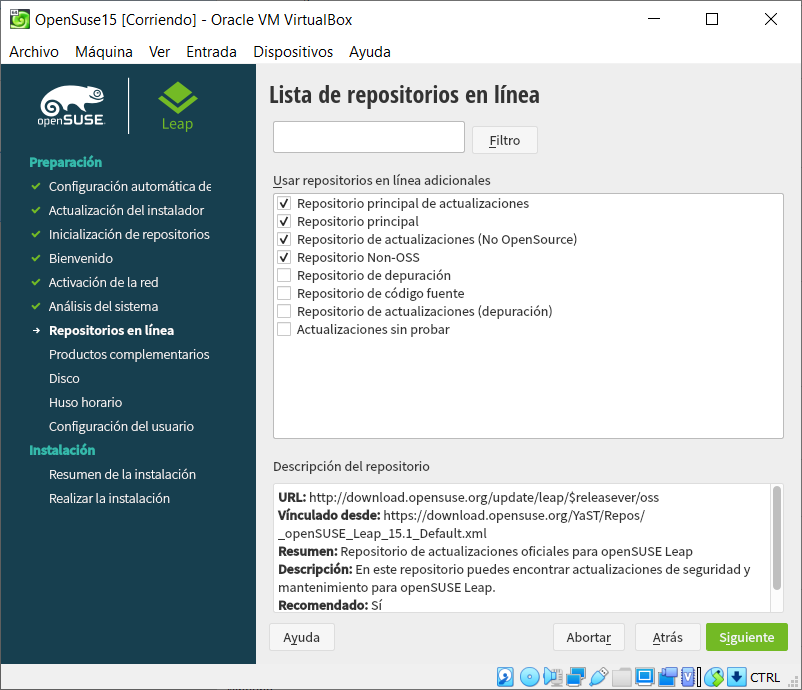Click 'Inicialización de repositorios' step
The image size is (802, 690).
point(129,234)
